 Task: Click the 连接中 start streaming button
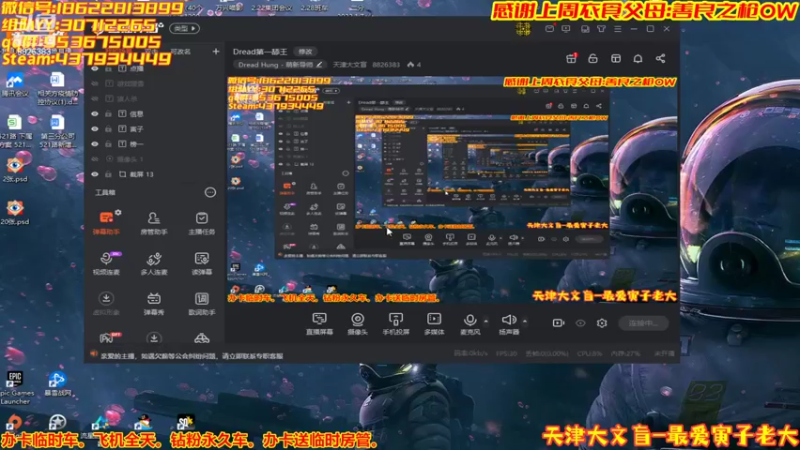[x=643, y=323]
